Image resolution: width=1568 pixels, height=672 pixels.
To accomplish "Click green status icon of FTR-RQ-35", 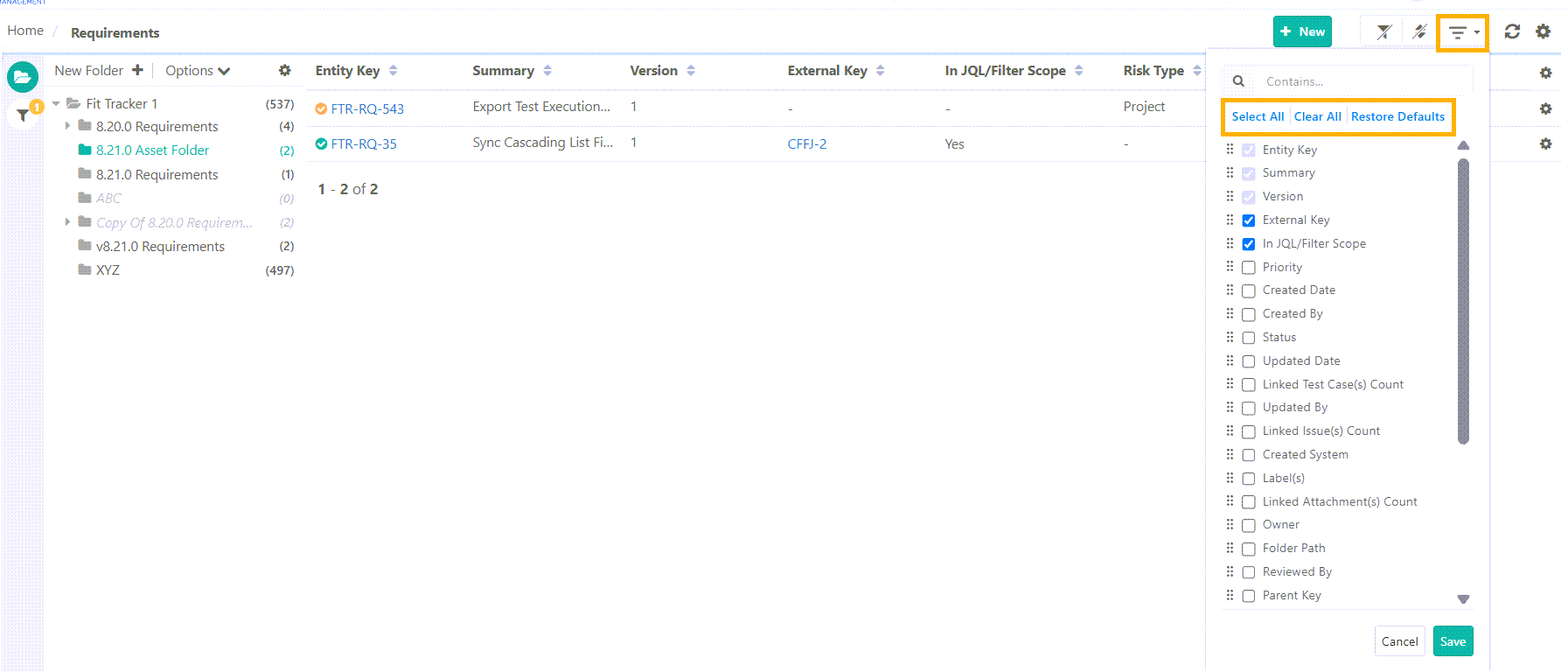I will click(x=321, y=143).
